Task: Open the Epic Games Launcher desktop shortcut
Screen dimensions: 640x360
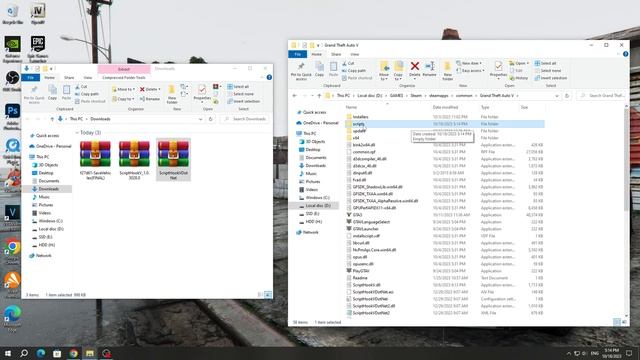Action: tap(38, 49)
